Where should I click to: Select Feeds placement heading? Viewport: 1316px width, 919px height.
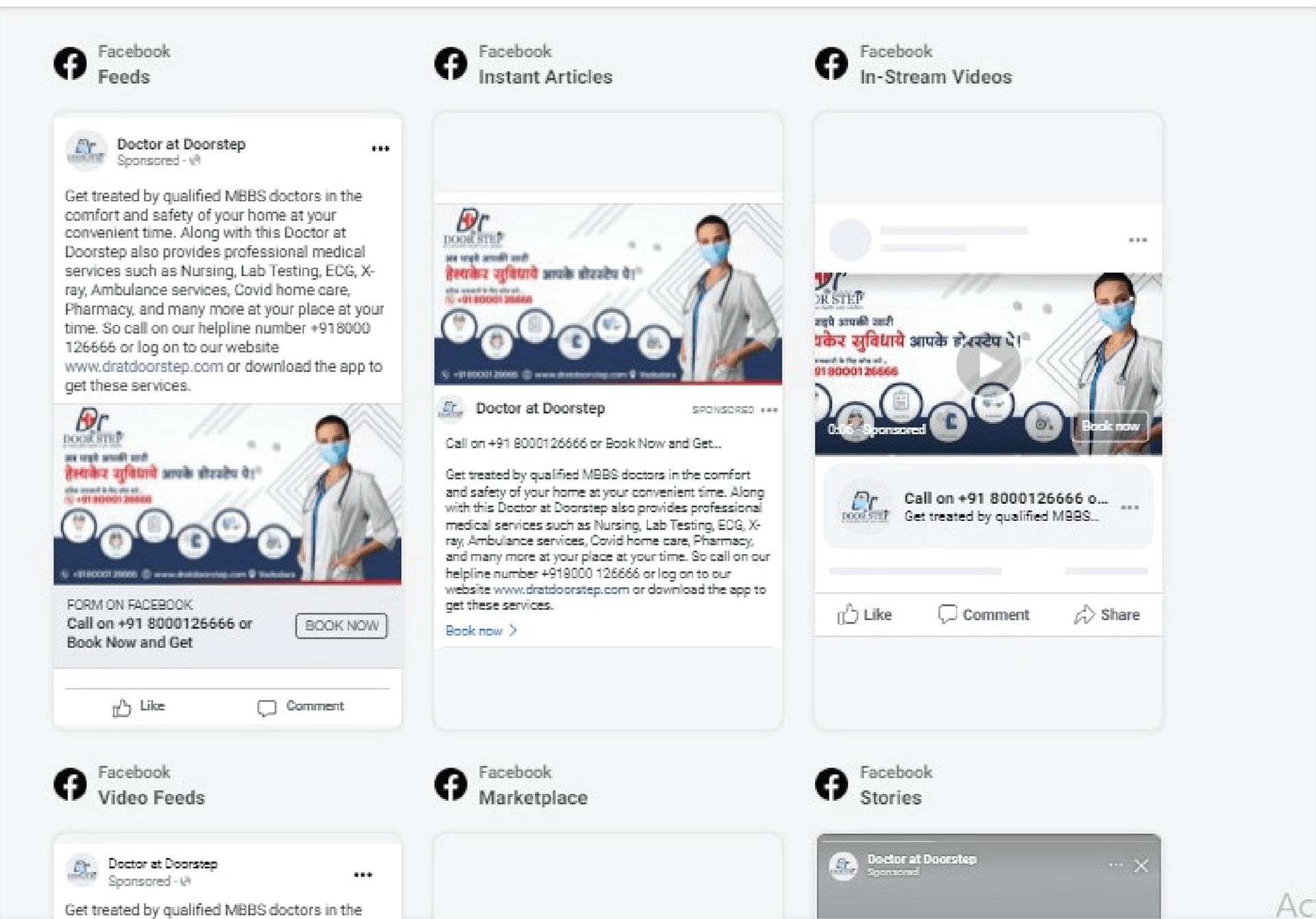click(x=123, y=77)
